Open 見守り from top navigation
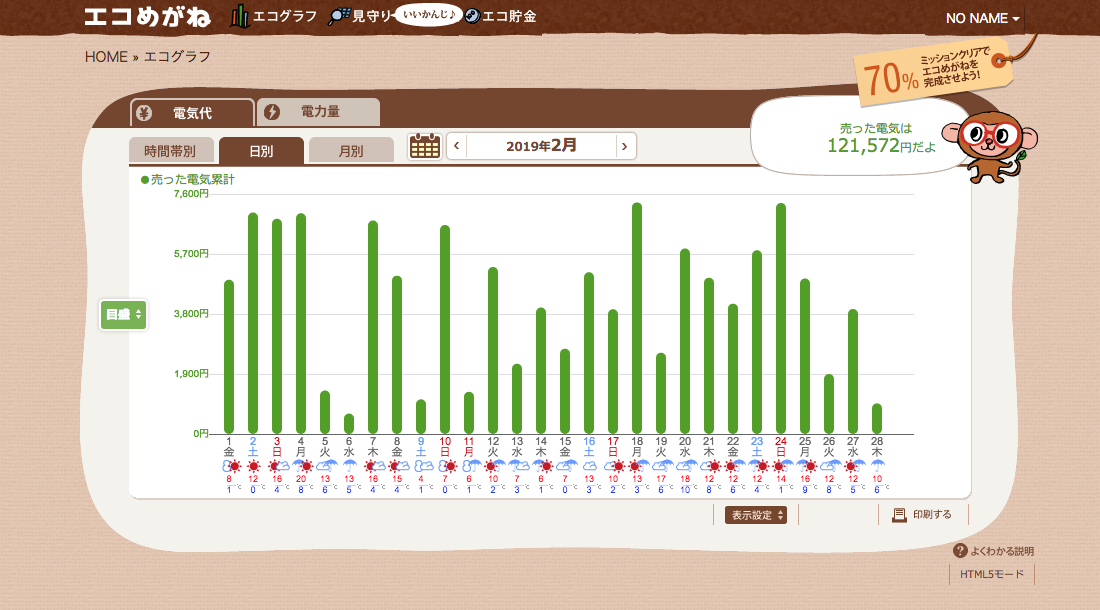1100x610 pixels. (x=360, y=16)
